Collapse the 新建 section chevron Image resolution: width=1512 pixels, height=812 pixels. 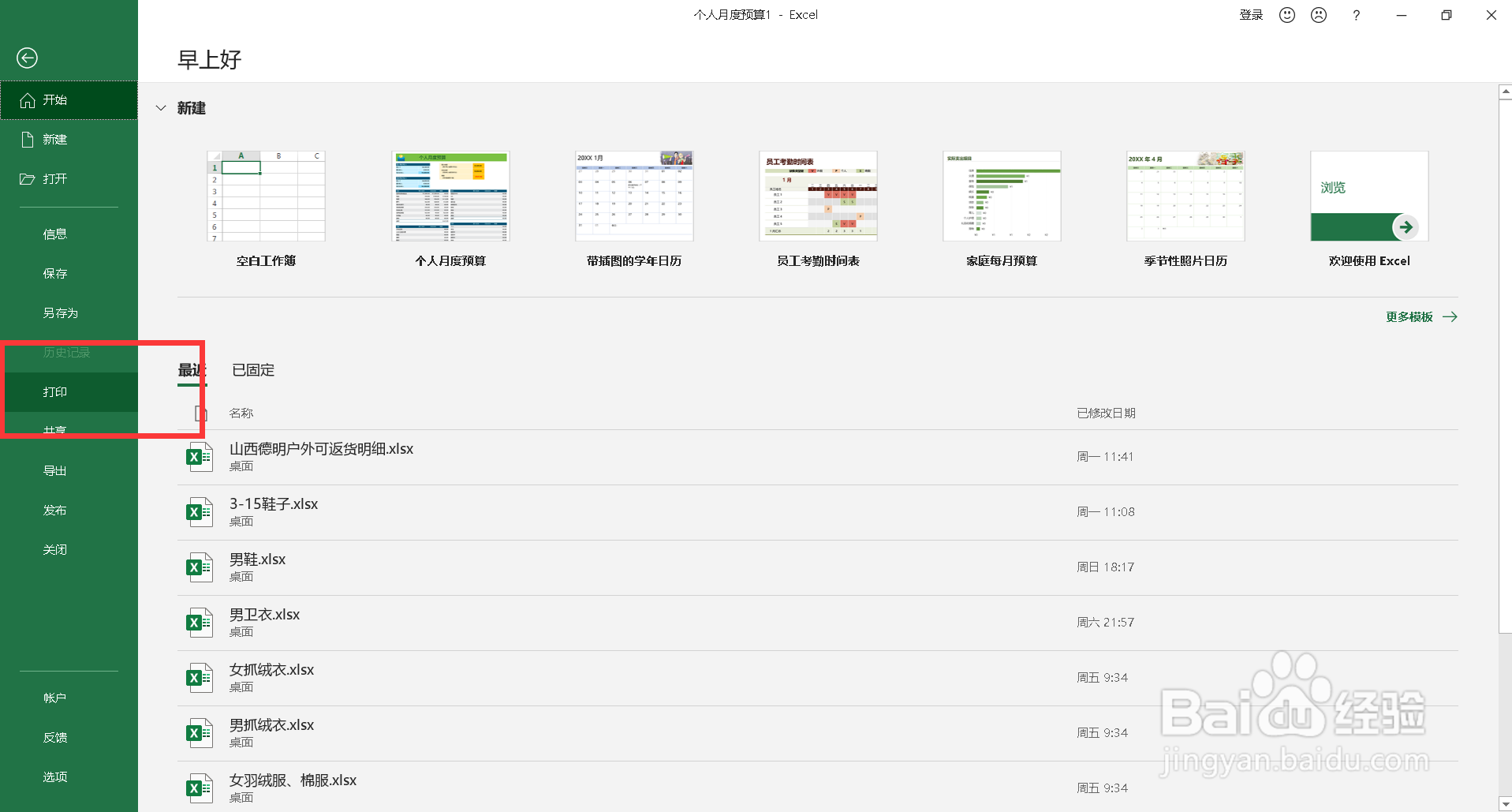coord(161,108)
